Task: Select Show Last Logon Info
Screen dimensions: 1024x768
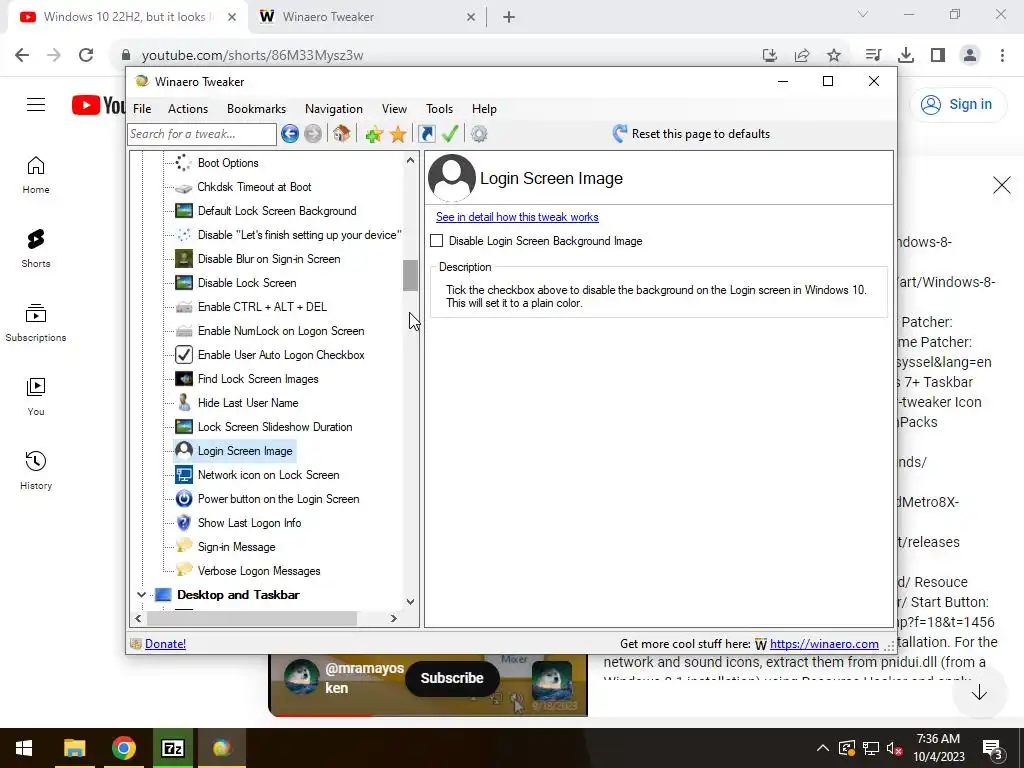Action: pos(249,523)
